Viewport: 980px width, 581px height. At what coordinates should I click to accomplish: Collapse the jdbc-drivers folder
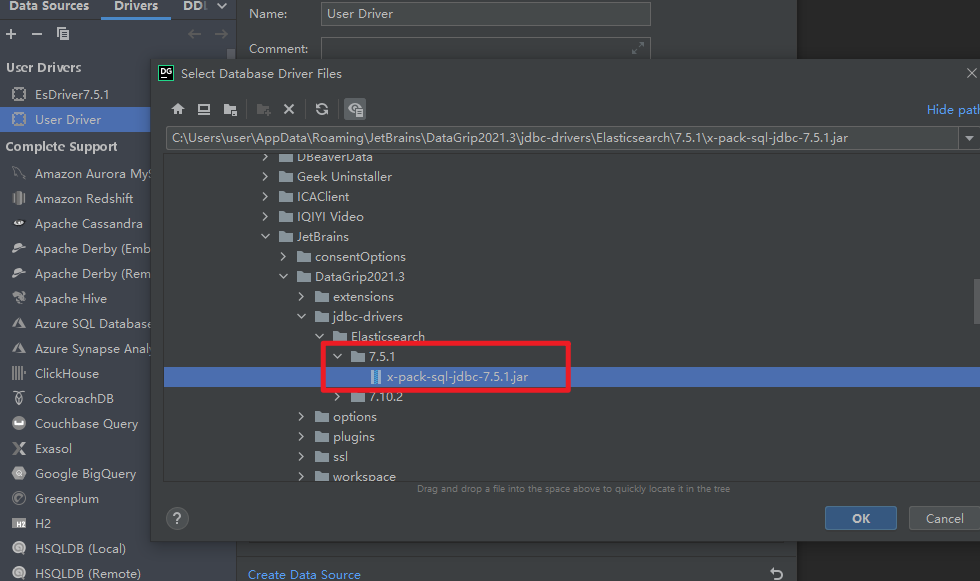(301, 317)
